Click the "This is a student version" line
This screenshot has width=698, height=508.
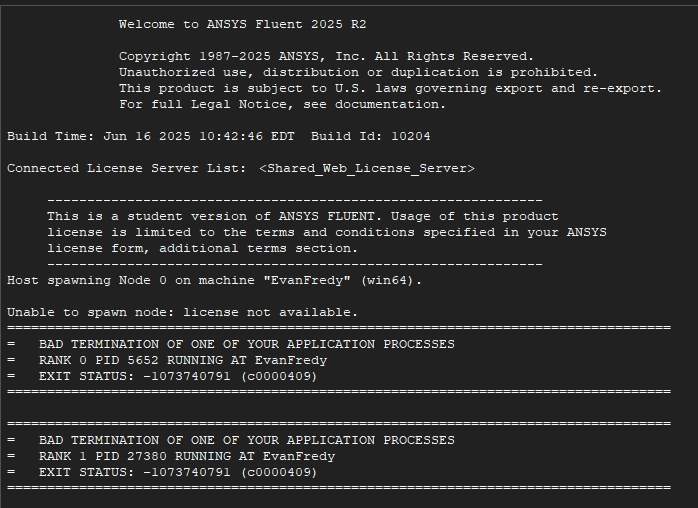coord(302,216)
